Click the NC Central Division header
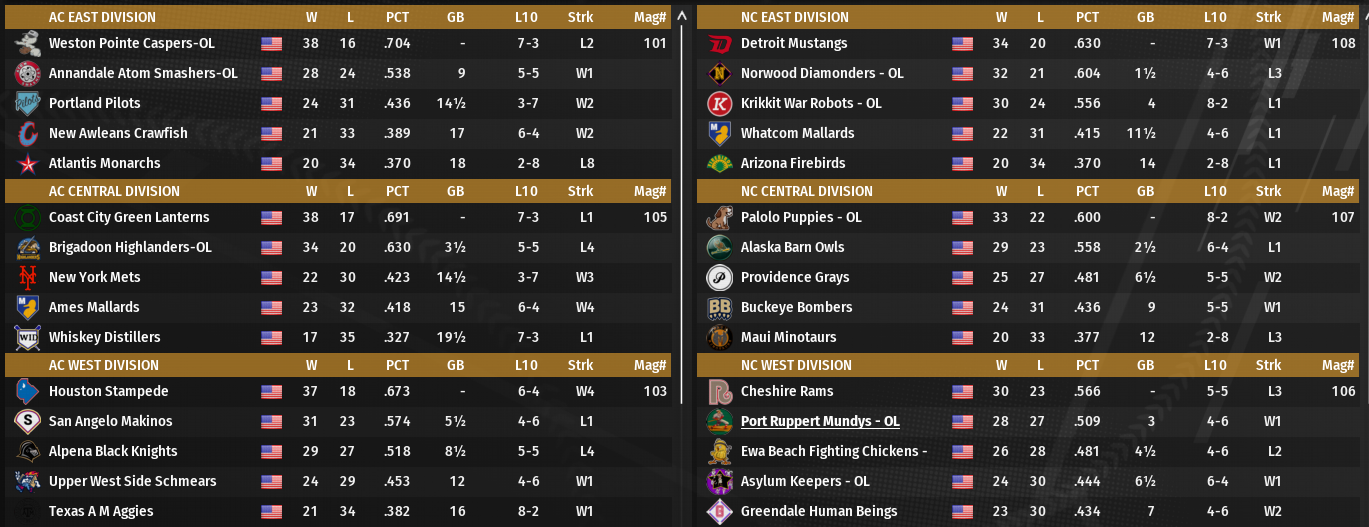 click(806, 191)
